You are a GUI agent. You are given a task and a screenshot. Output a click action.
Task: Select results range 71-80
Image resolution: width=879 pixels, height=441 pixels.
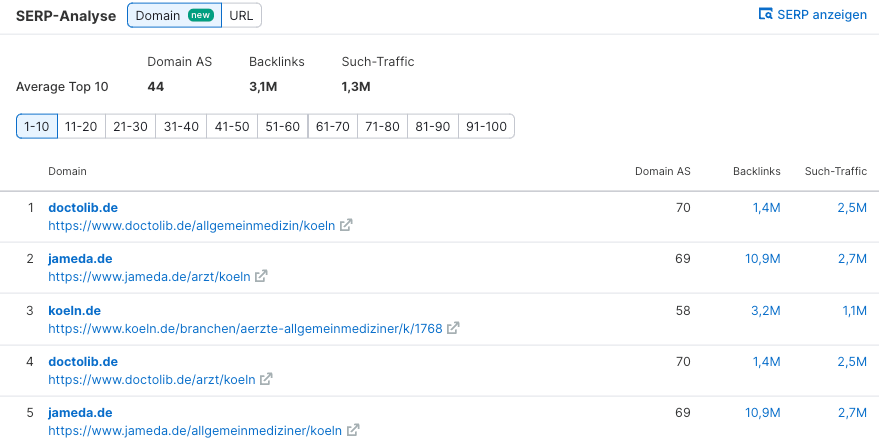pos(382,126)
